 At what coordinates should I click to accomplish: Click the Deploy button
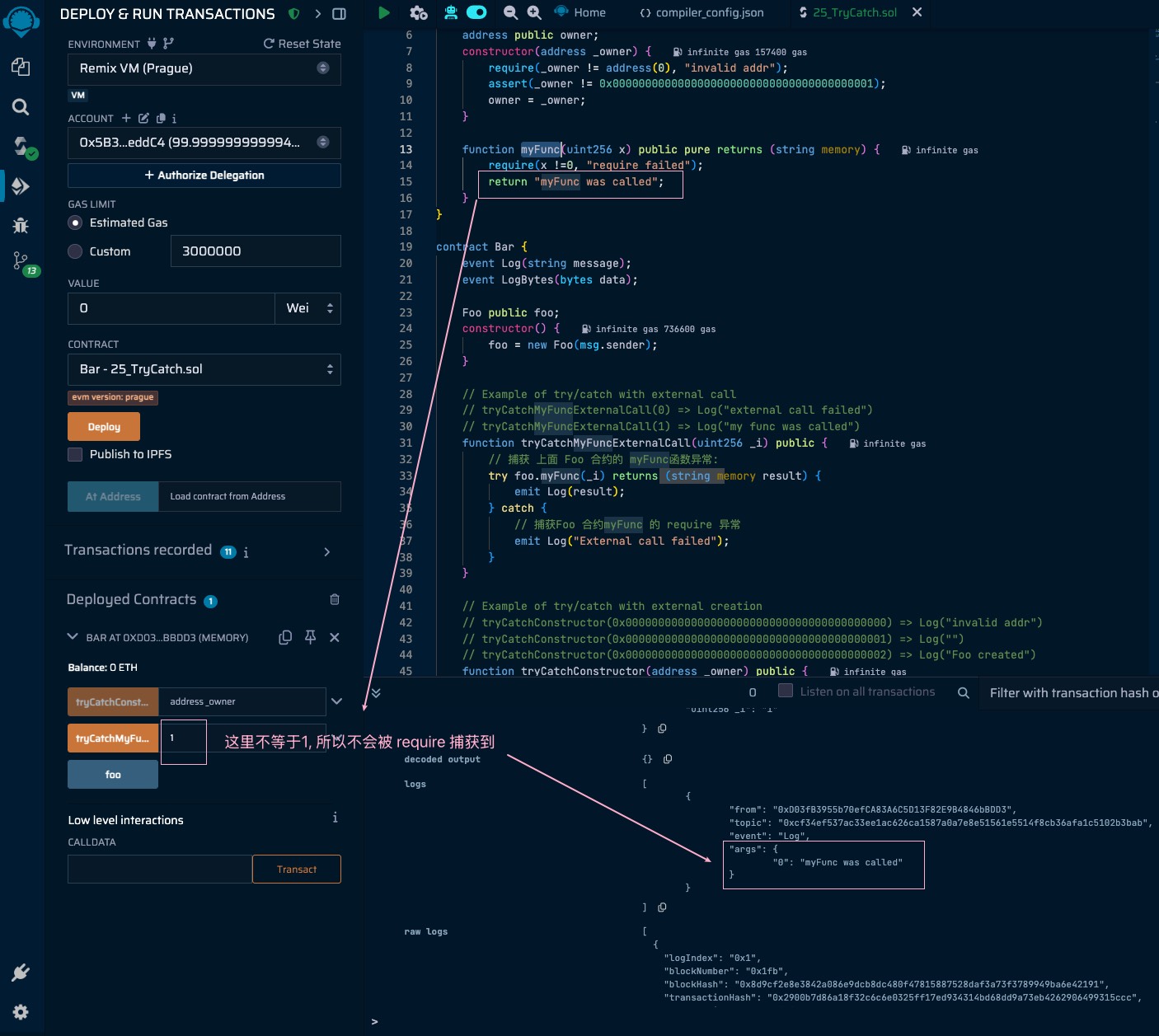[104, 426]
